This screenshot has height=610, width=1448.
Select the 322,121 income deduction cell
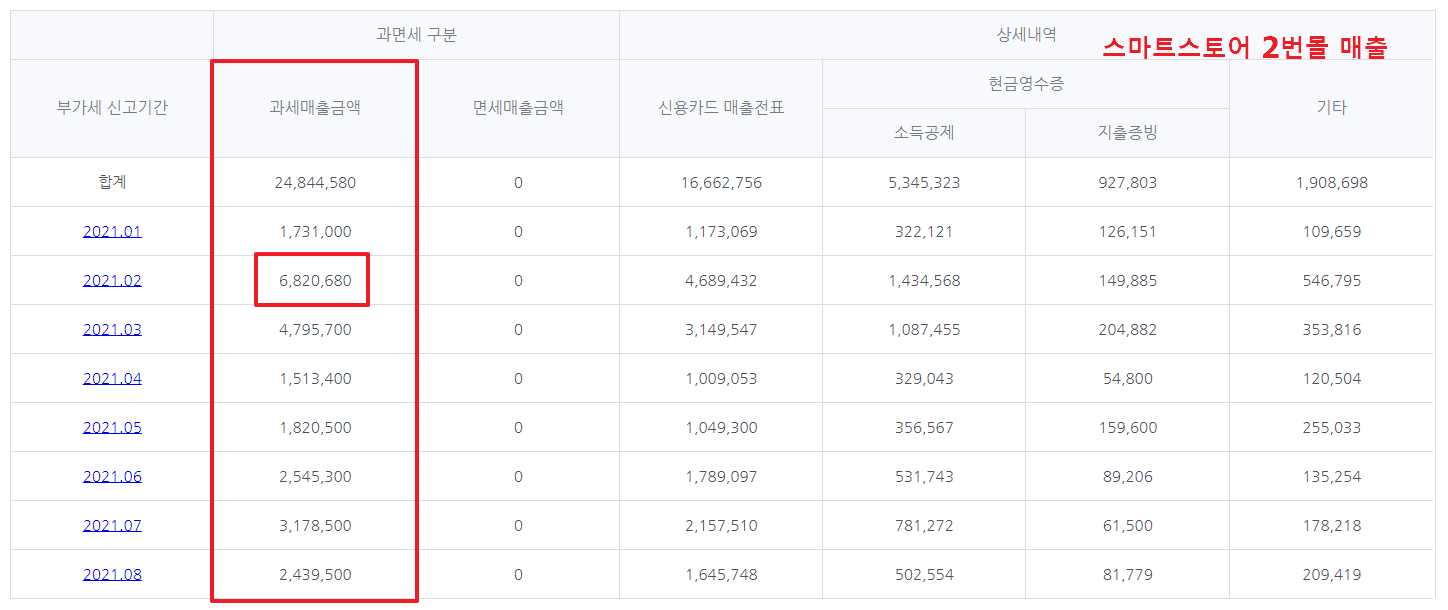pyautogui.click(x=924, y=232)
